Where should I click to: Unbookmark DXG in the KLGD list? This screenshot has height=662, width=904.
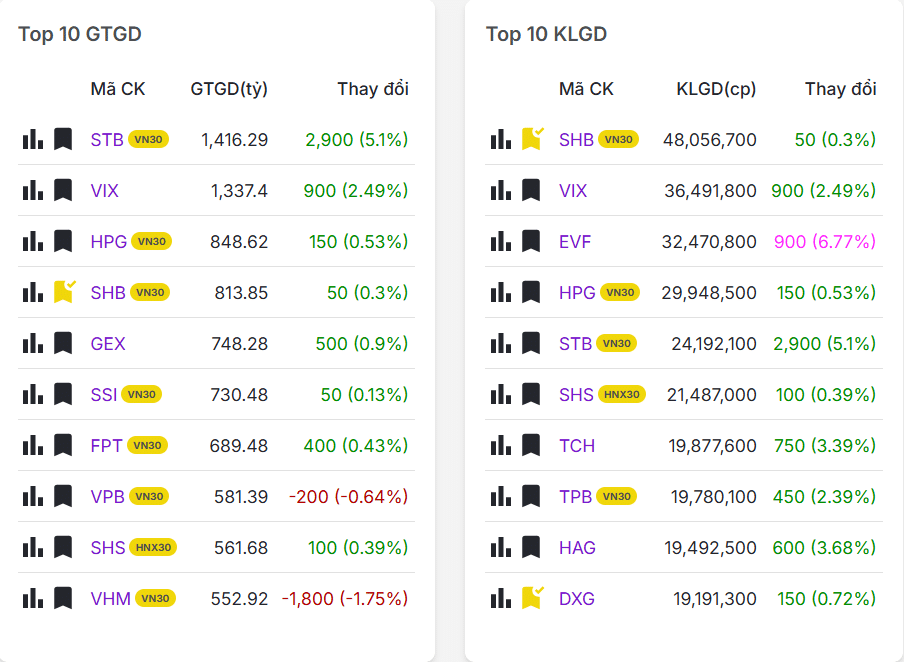tap(532, 598)
